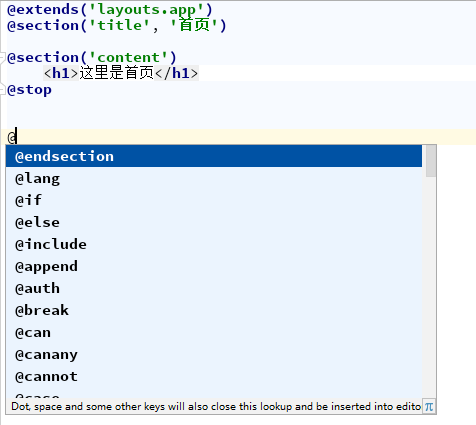Image resolution: width=476 pixels, height=425 pixels.
Task: Click the '首页' title string
Action: 194,25
